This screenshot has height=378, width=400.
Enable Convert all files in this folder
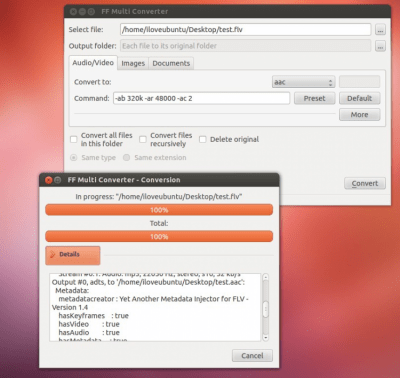(x=74, y=139)
